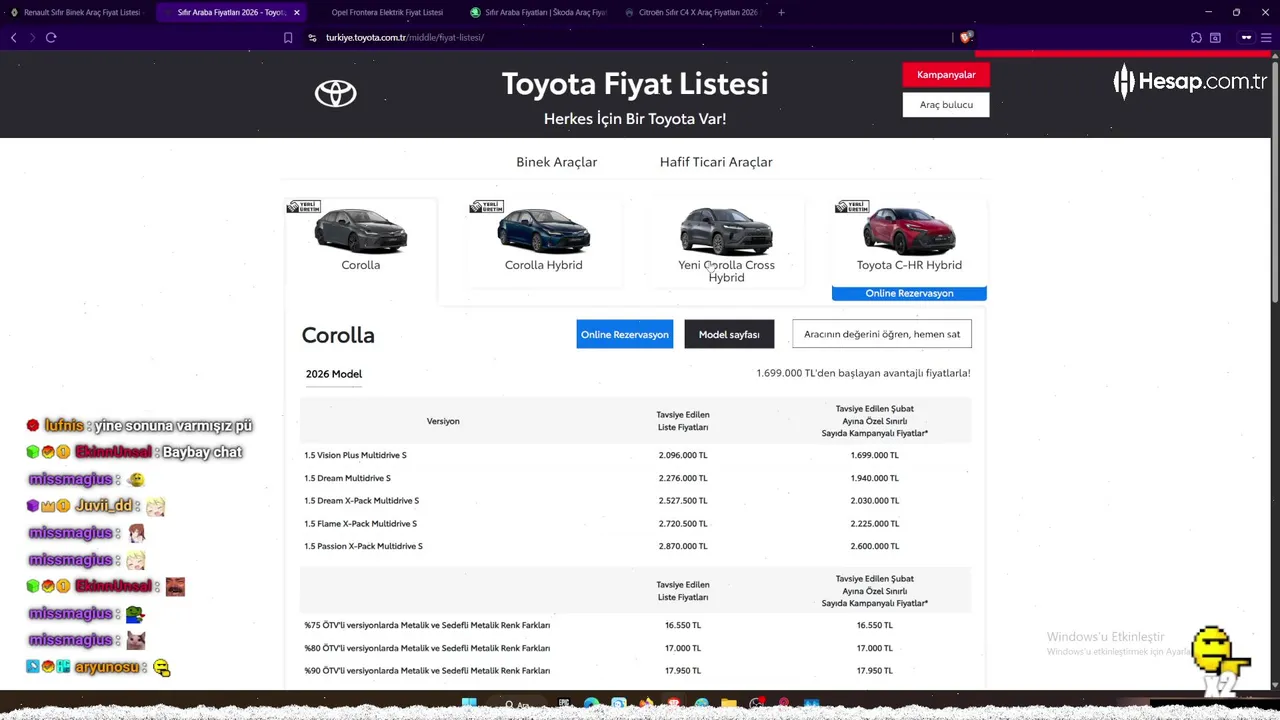
Task: Click the Toyota logo in the header
Action: coord(336,93)
